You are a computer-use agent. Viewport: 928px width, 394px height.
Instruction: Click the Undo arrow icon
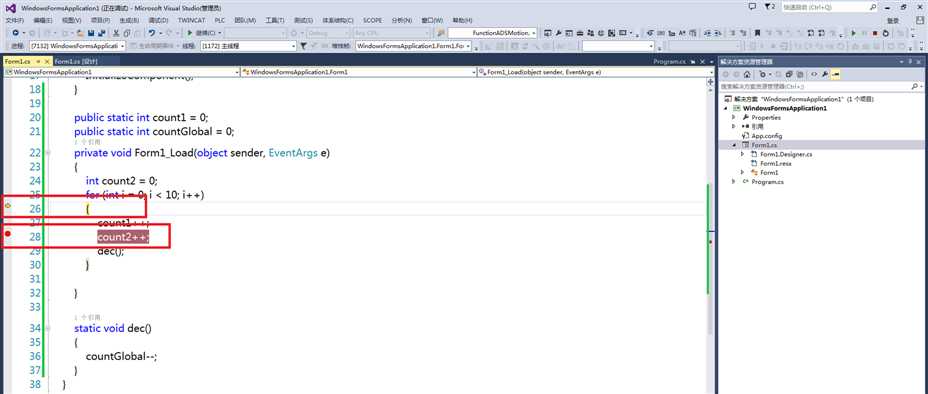pyautogui.click(x=152, y=33)
